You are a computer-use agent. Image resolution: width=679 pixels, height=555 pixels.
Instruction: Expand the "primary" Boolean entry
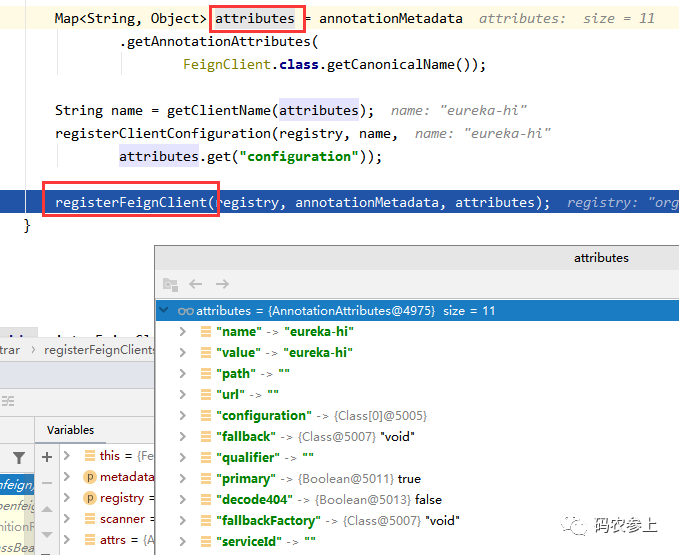tap(182, 478)
